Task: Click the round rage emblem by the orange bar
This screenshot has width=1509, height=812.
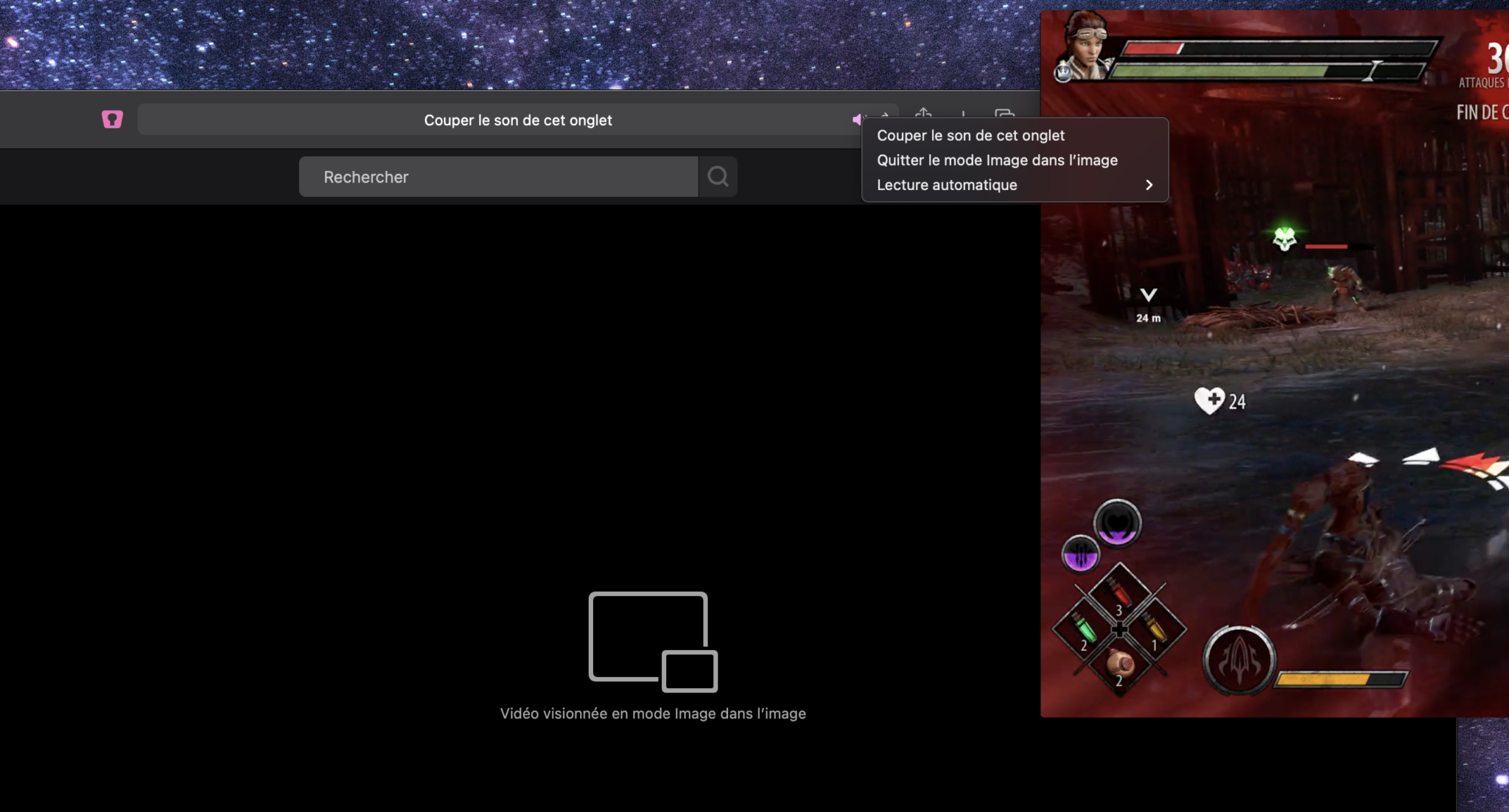Action: tap(1239, 660)
